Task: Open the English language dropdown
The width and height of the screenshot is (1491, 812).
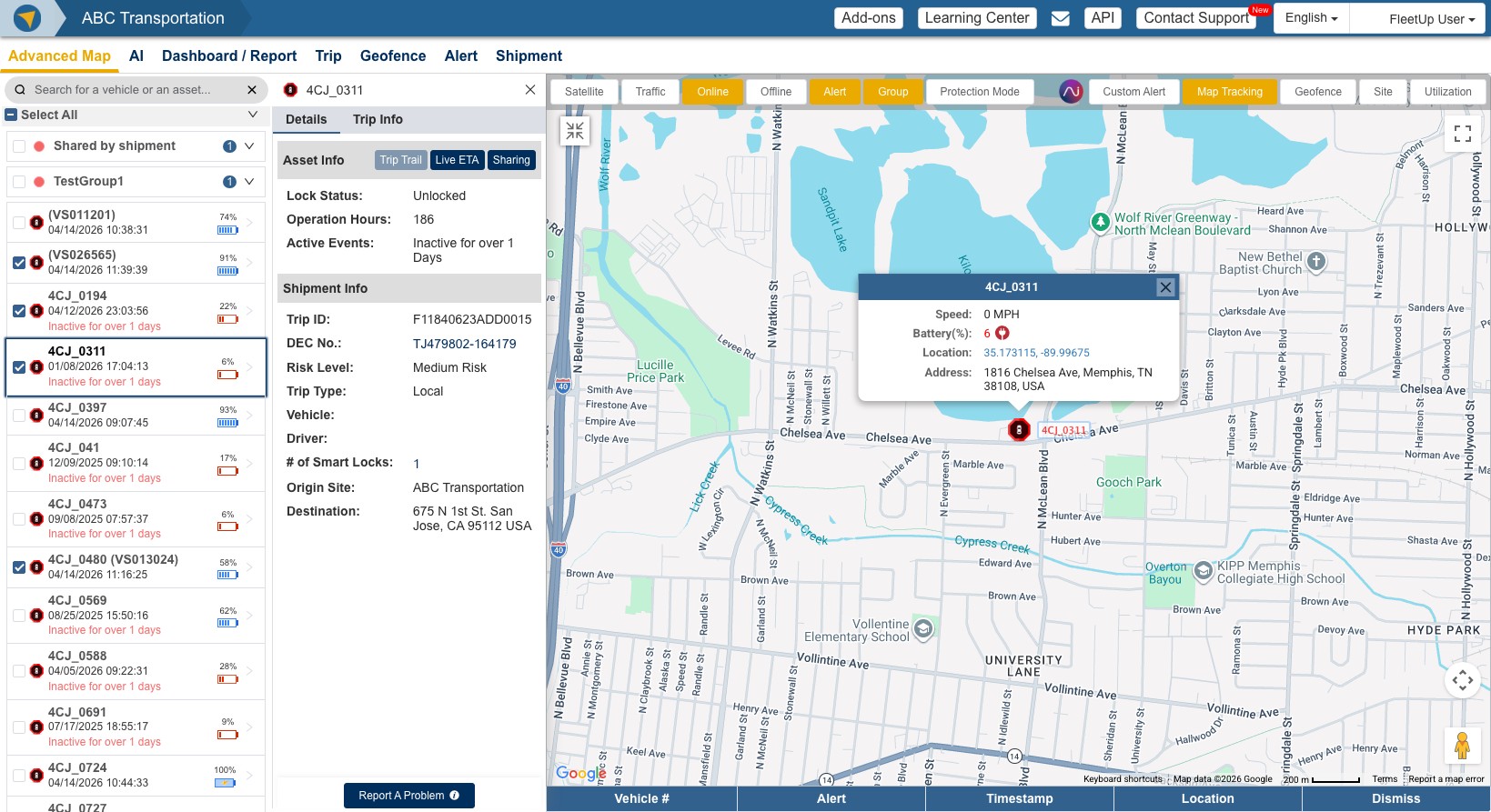Action: click(x=1311, y=18)
